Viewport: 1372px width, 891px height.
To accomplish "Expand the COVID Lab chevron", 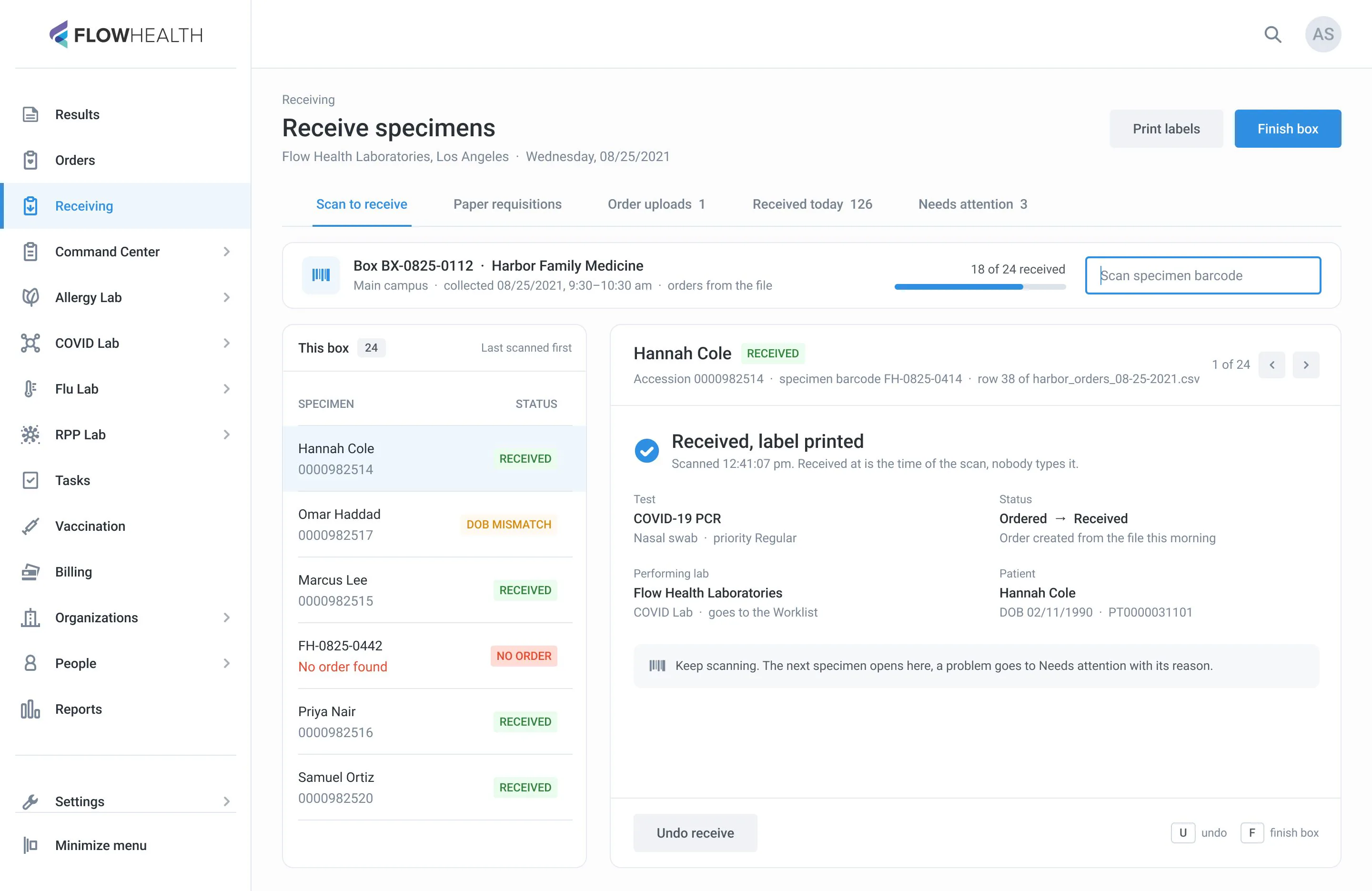I will point(227,343).
